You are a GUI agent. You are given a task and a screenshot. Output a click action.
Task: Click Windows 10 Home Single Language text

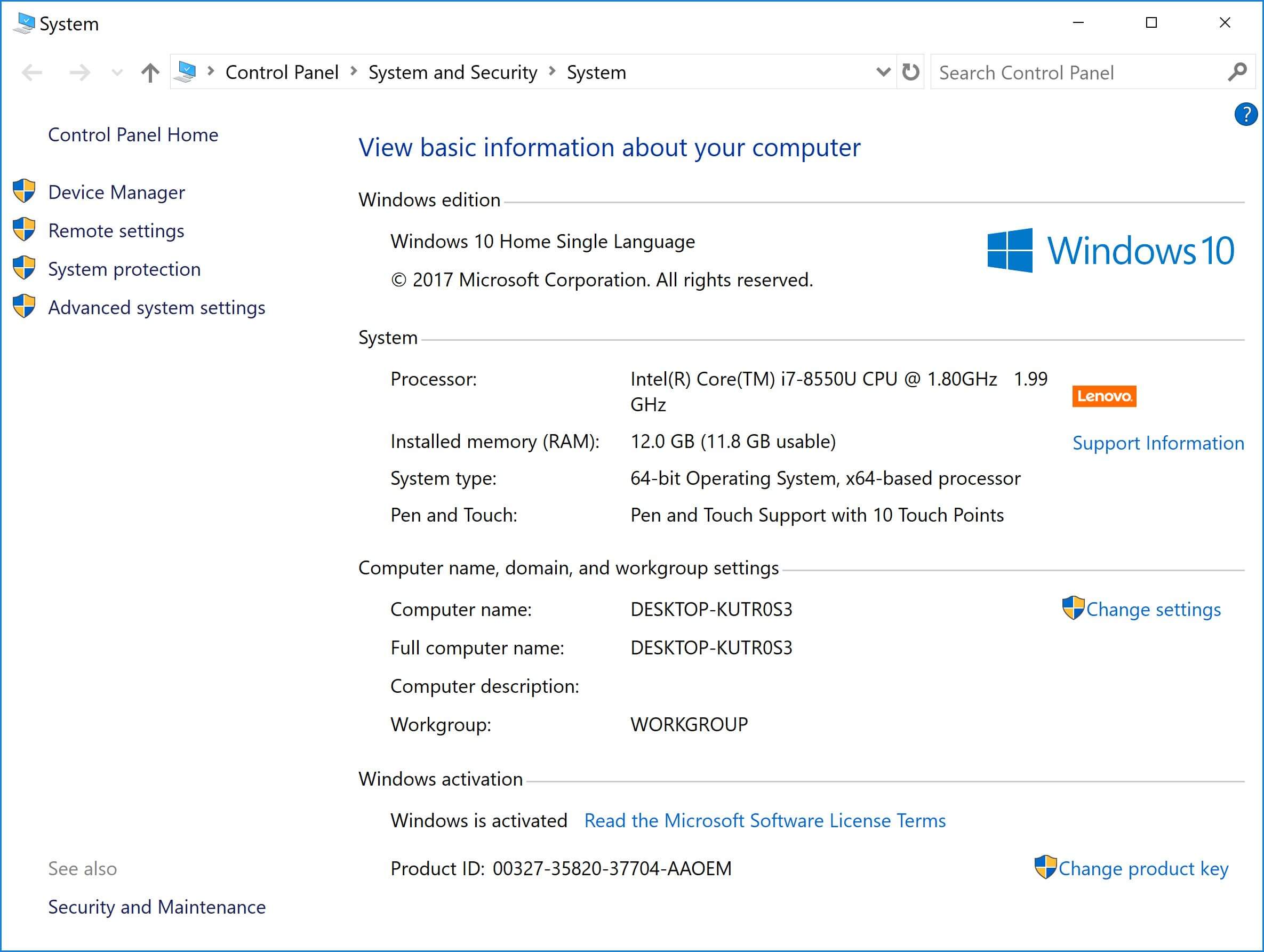(543, 242)
